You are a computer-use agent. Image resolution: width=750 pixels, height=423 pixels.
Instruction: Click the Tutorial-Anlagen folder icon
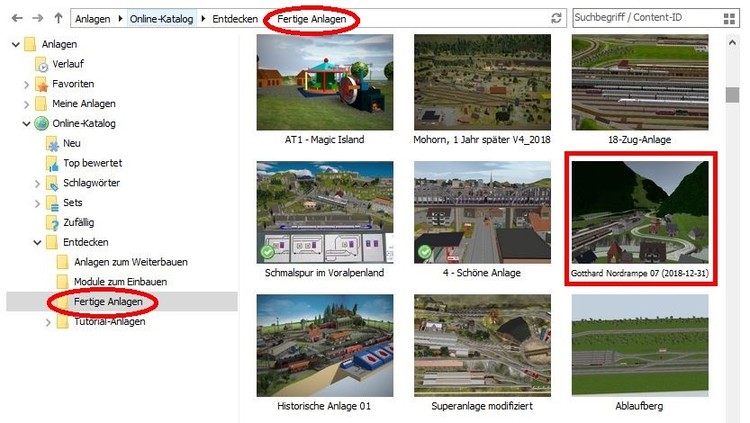(x=62, y=322)
